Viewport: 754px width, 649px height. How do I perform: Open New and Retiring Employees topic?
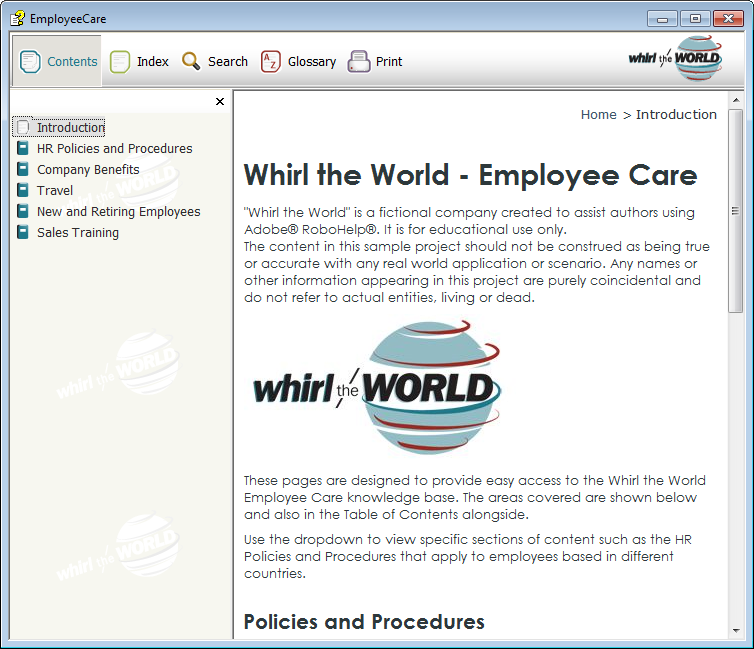(x=118, y=212)
